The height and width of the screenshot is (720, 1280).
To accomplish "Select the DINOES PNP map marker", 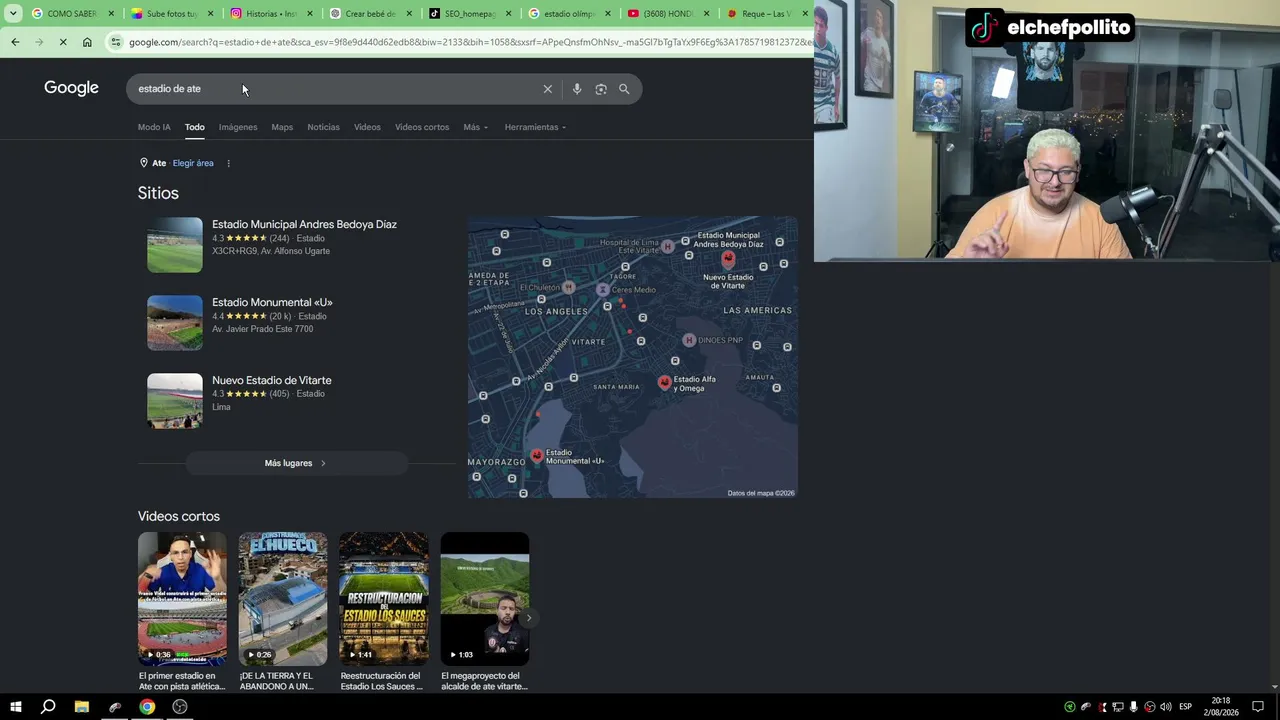I will [689, 340].
